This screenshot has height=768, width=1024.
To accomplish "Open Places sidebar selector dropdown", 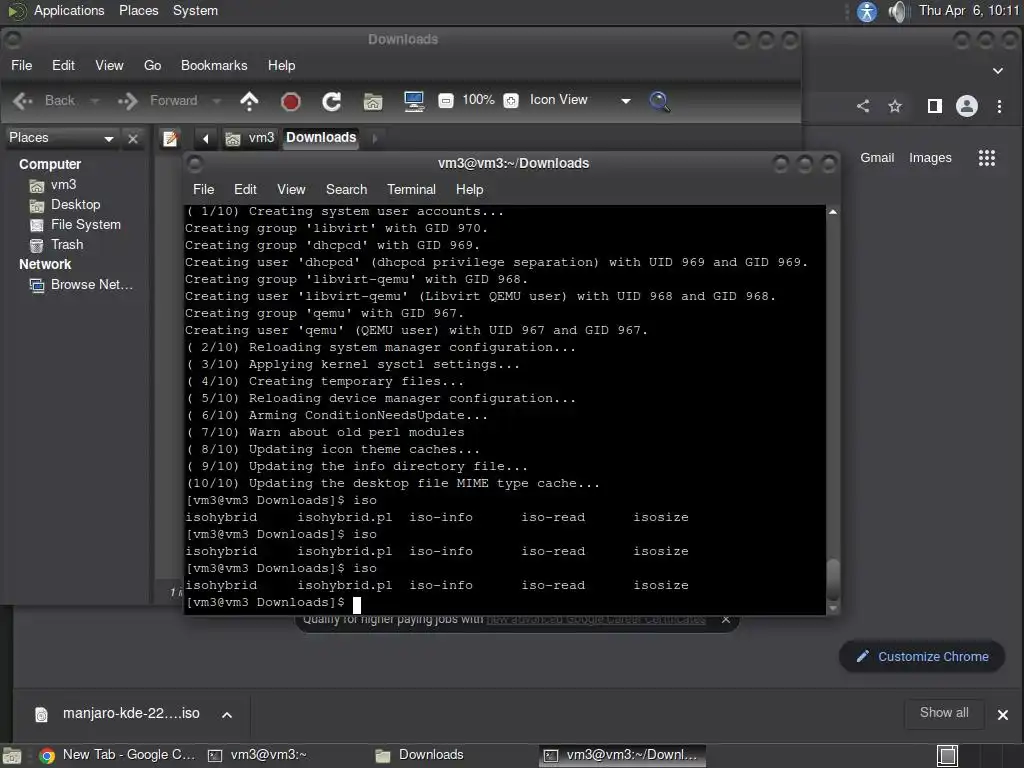I will coord(61,138).
